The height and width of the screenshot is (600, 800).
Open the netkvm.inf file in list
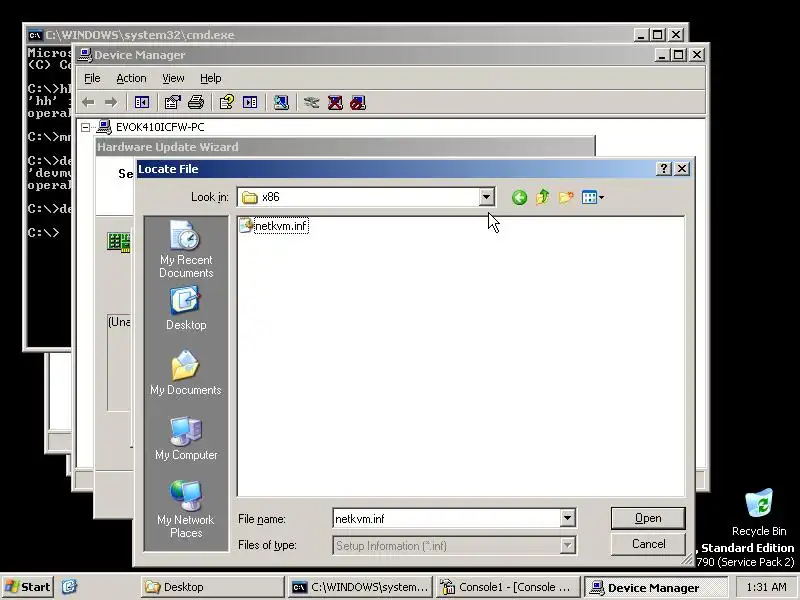[274, 226]
